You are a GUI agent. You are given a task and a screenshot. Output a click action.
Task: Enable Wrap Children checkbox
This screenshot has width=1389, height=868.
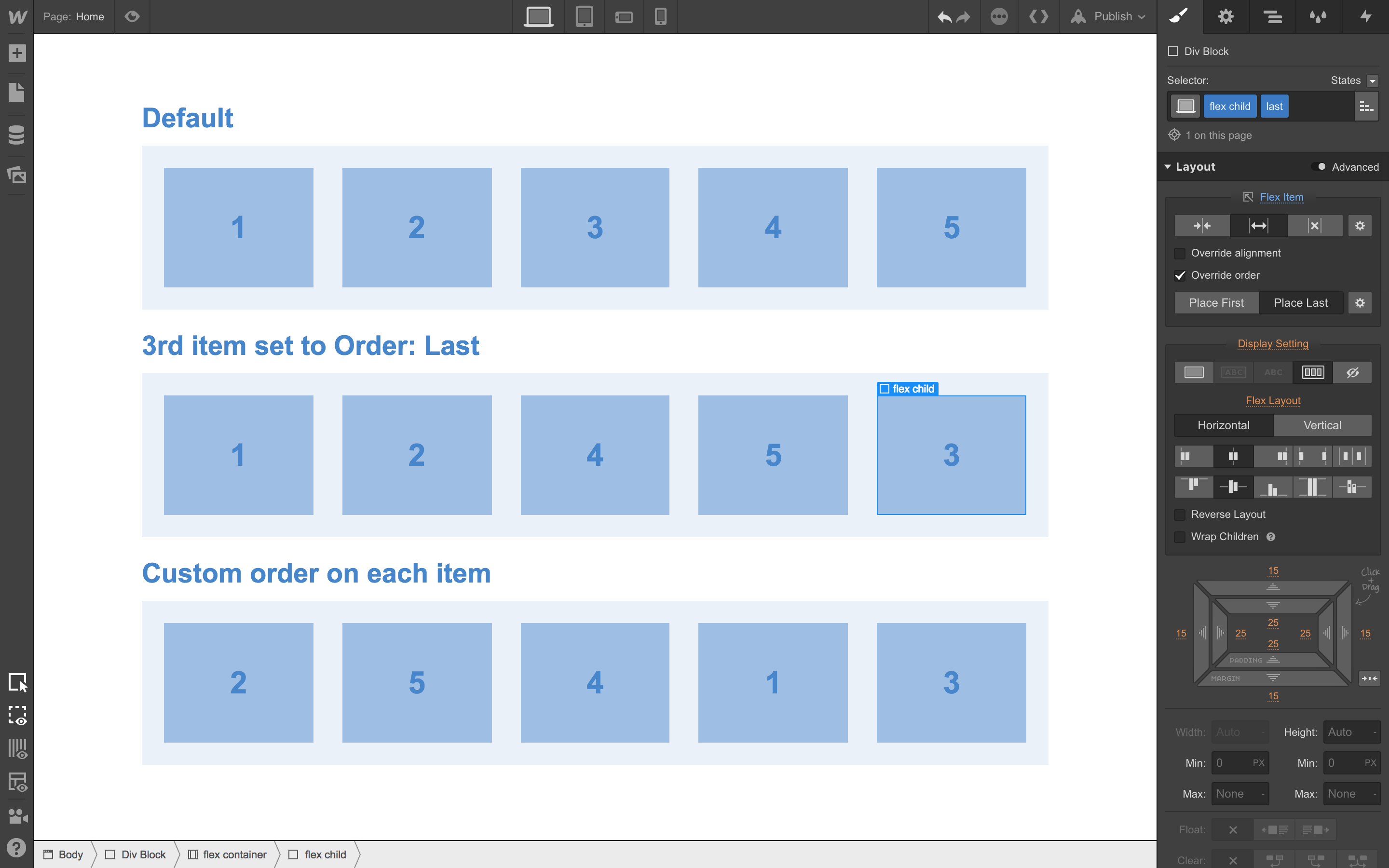click(1180, 537)
